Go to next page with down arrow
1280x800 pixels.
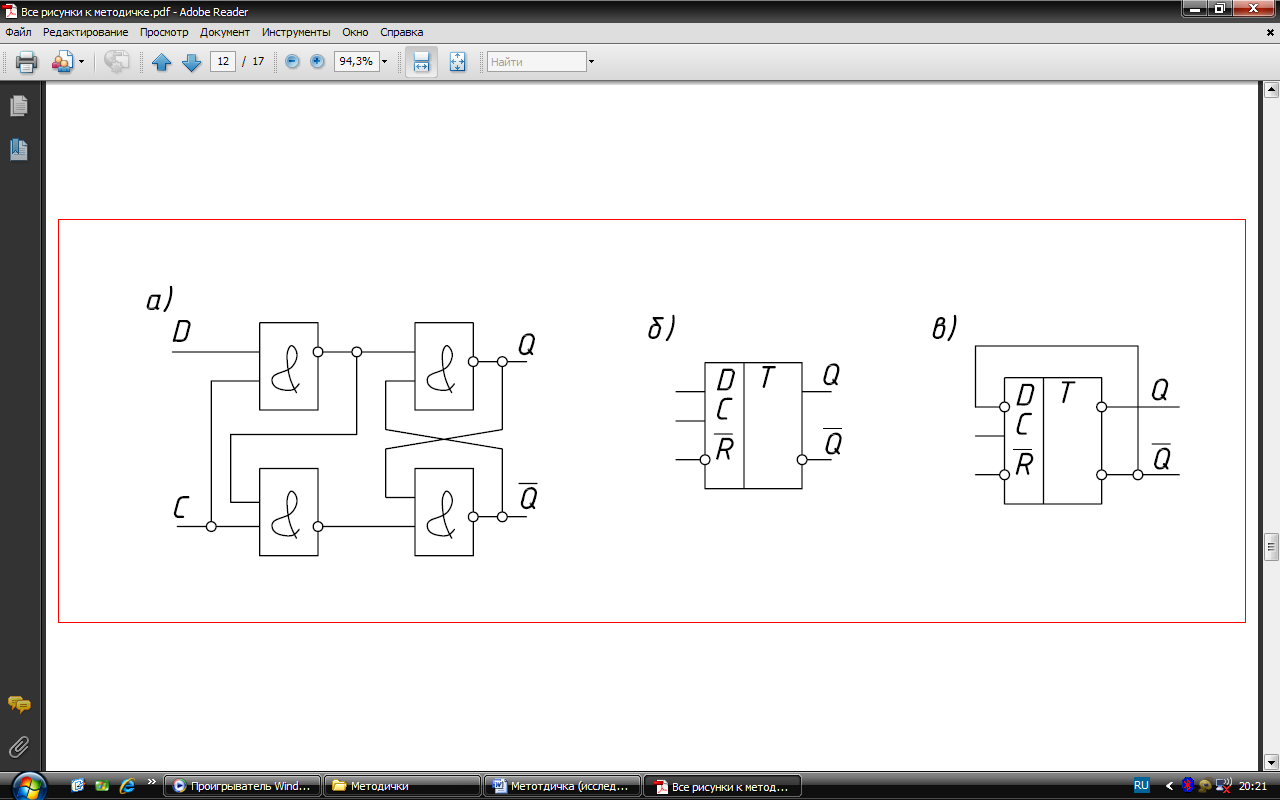pyautogui.click(x=191, y=62)
